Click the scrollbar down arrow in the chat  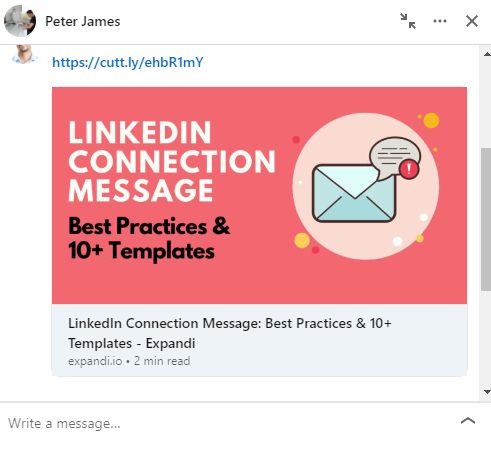pos(487,392)
